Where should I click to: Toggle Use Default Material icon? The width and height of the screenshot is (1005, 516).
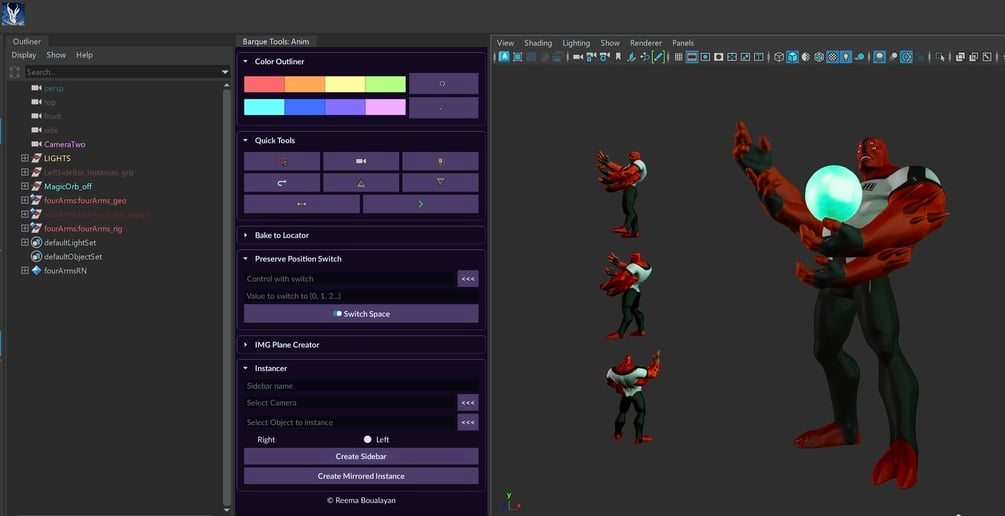(806, 56)
